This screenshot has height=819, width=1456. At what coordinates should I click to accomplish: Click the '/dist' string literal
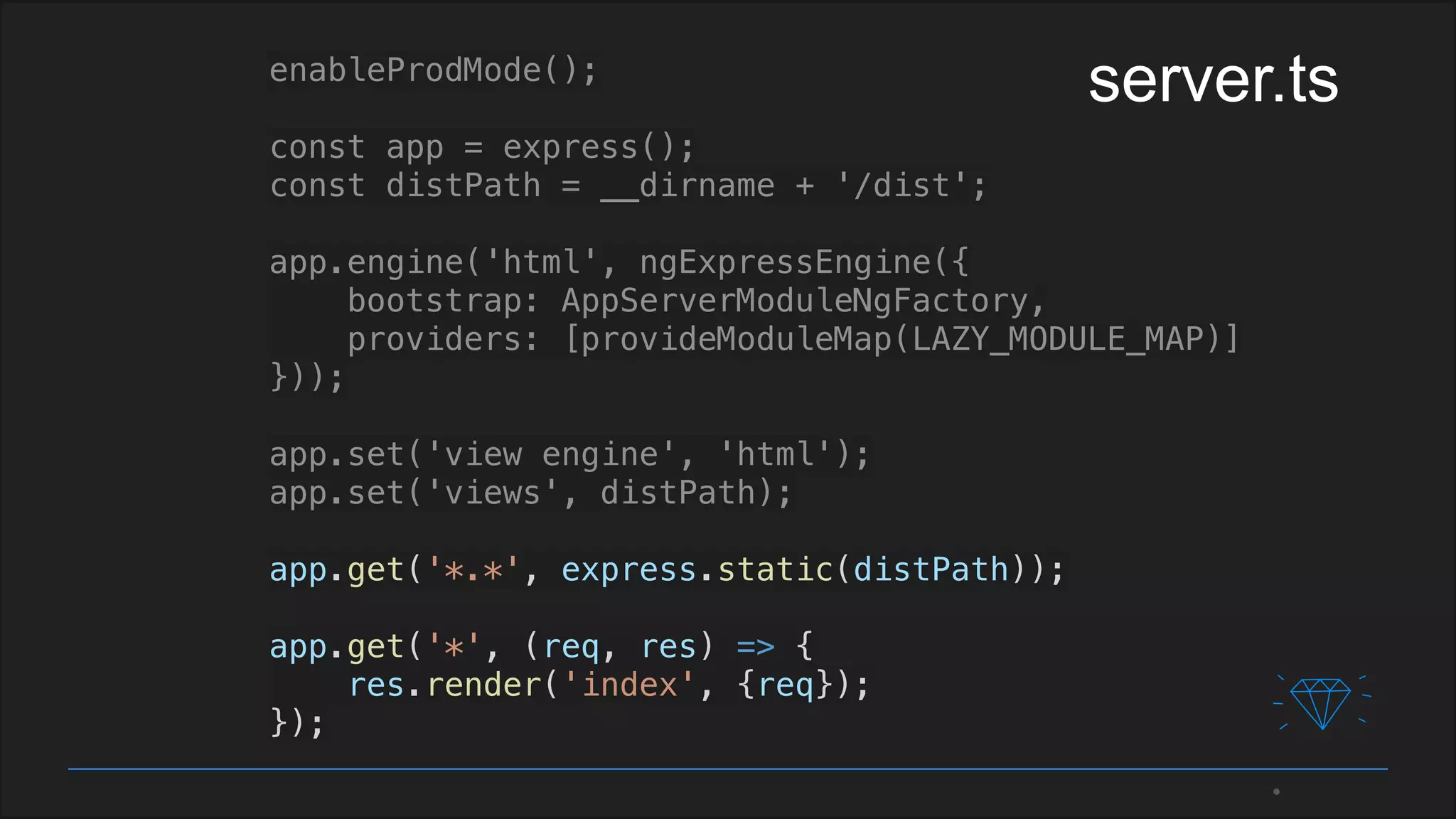901,186
